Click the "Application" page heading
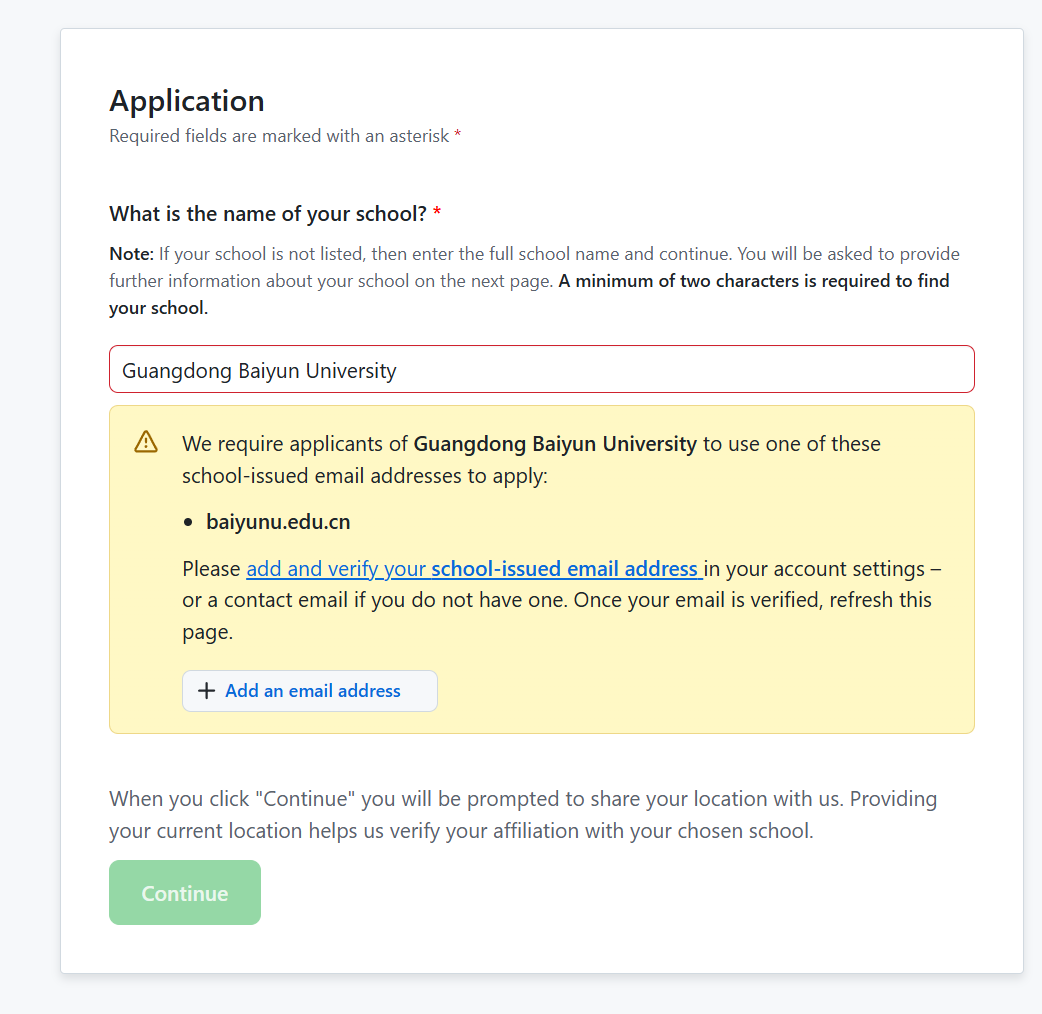1042x1014 pixels. coord(187,101)
